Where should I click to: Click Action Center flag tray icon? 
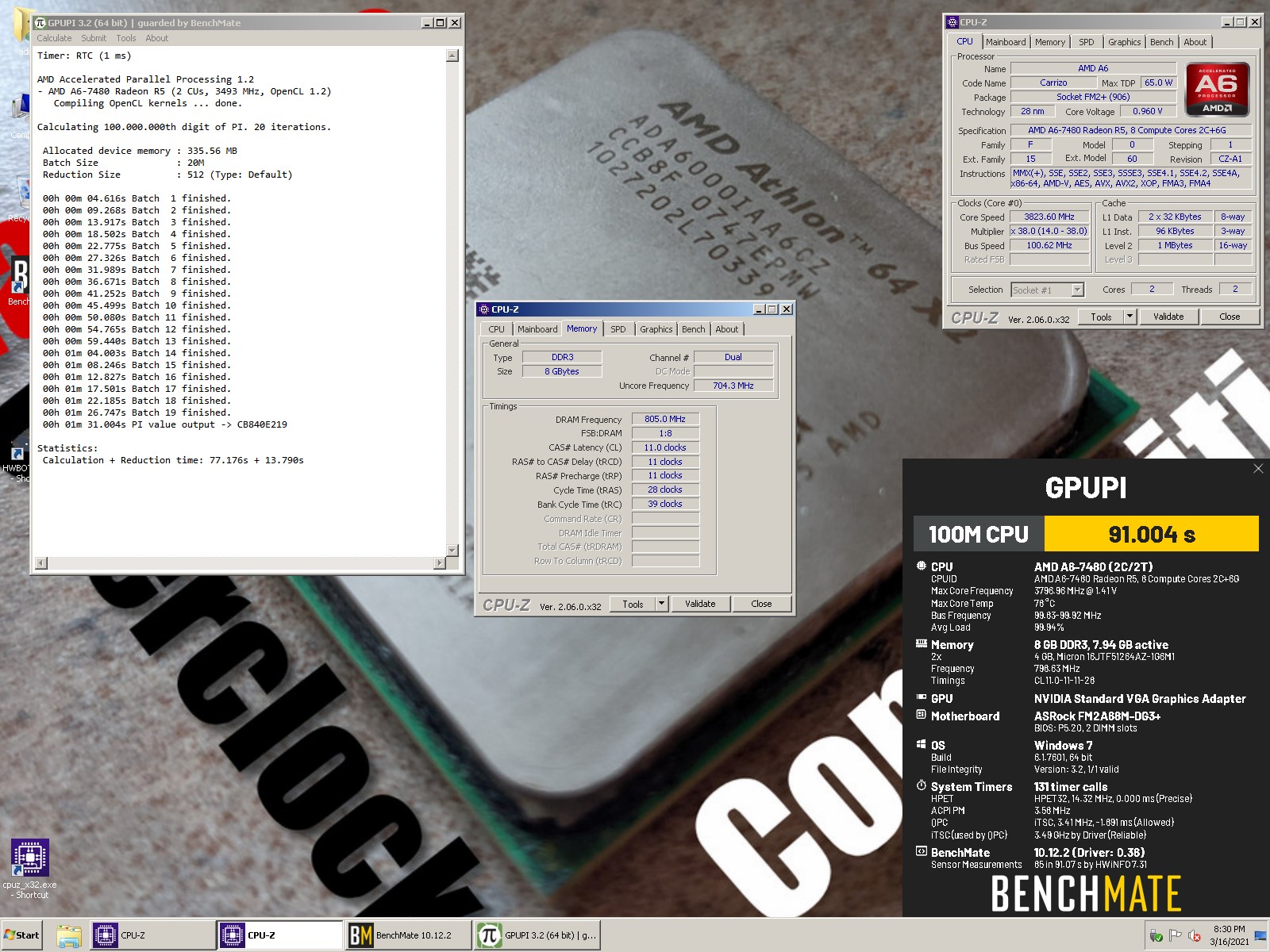pos(1175,936)
